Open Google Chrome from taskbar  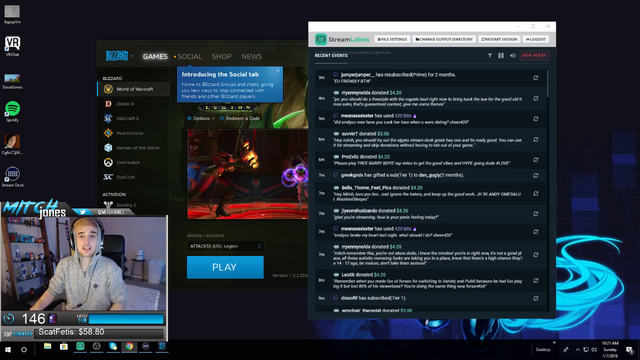point(129,347)
